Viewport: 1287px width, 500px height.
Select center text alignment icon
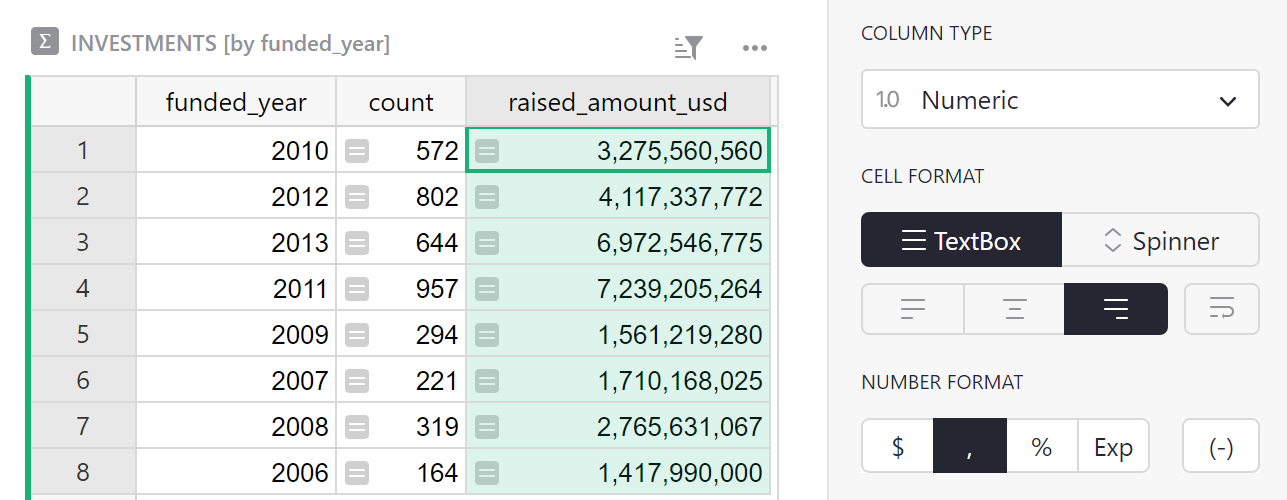coord(1014,309)
